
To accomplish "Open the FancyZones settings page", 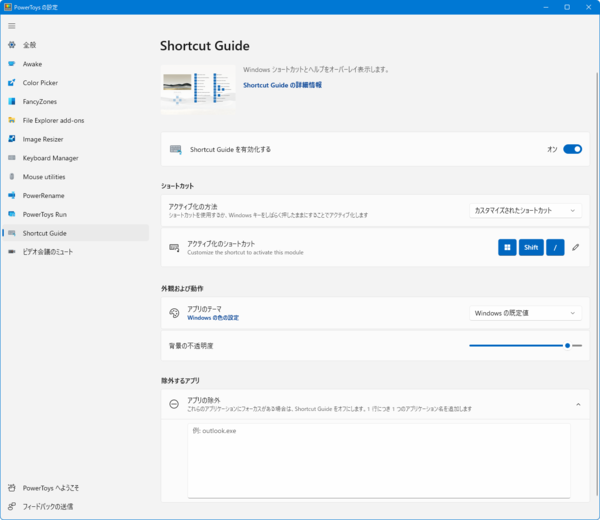I will point(42,102).
